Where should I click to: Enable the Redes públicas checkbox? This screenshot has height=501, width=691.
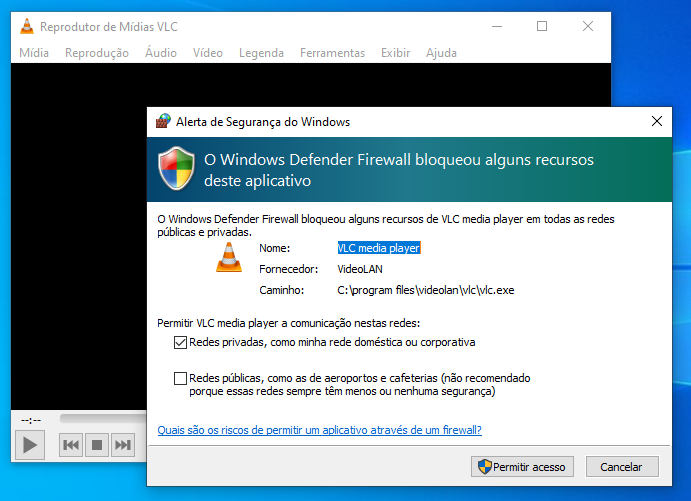point(180,378)
